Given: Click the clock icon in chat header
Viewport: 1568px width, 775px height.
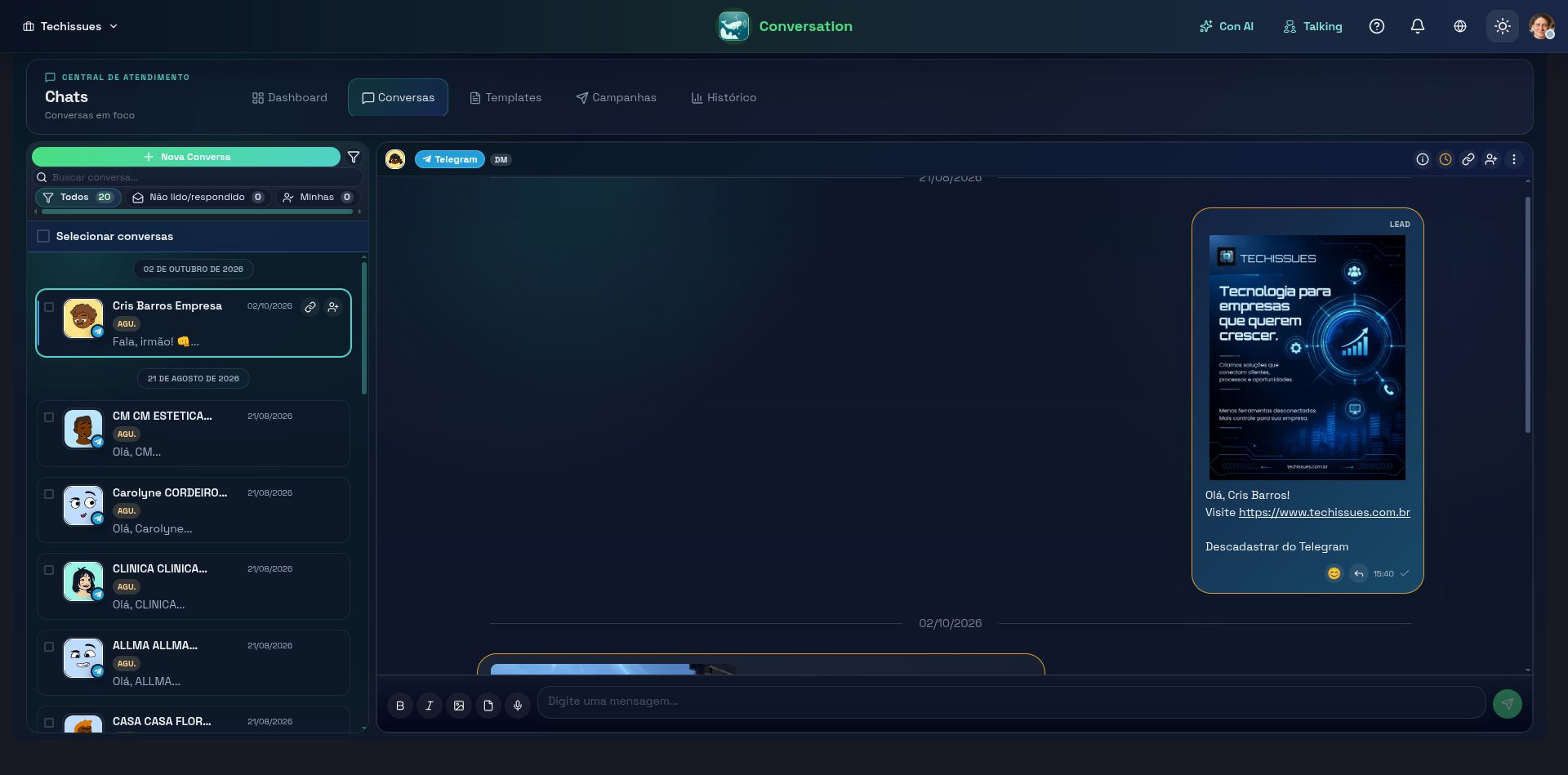Looking at the screenshot, I should pos(1445,159).
